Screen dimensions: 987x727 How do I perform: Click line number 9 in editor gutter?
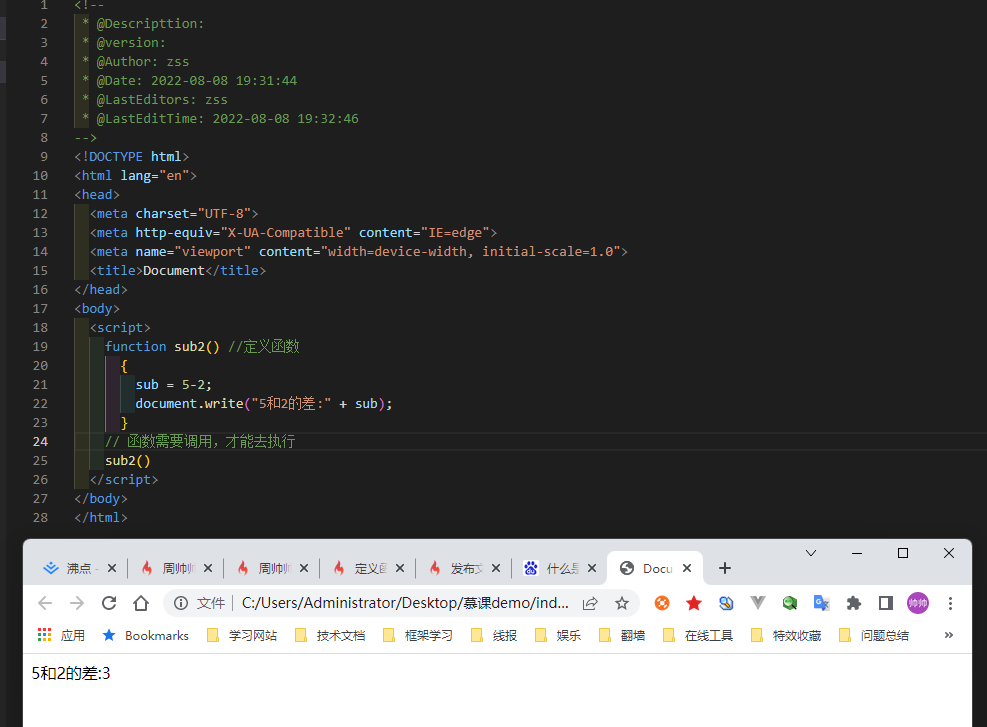pos(44,157)
